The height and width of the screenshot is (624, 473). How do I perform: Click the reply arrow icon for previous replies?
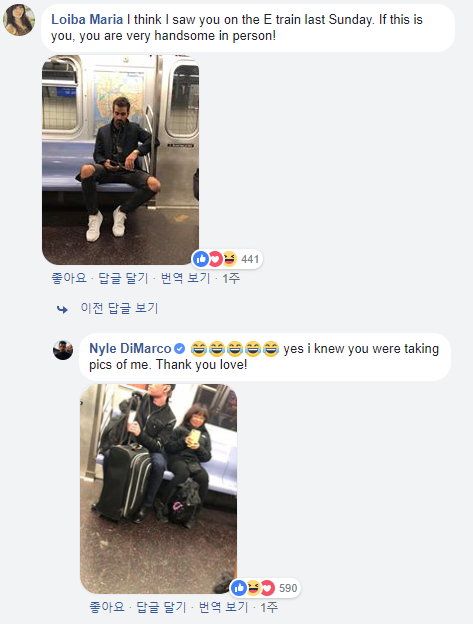click(x=62, y=309)
